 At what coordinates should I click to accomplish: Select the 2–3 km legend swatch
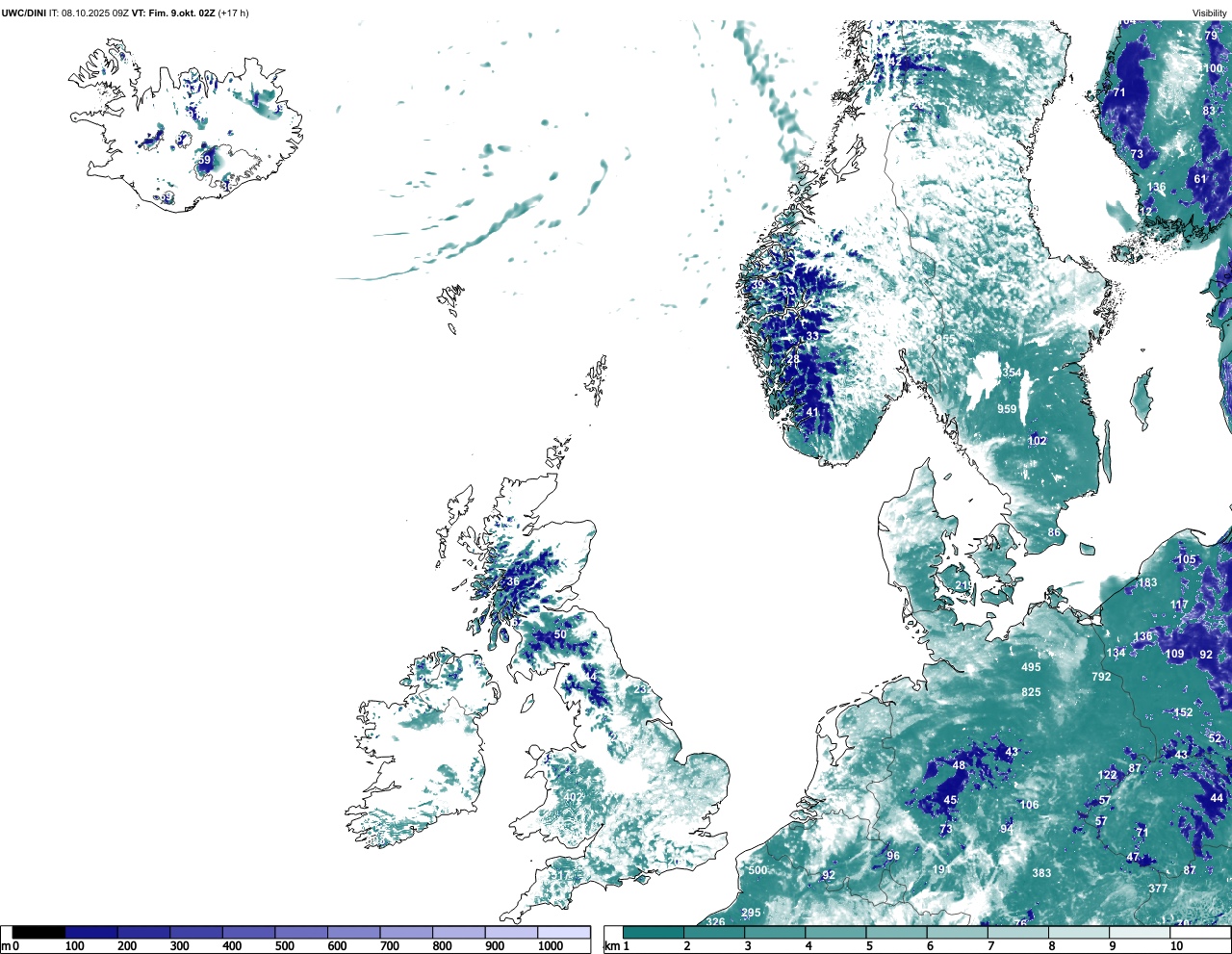click(x=714, y=932)
